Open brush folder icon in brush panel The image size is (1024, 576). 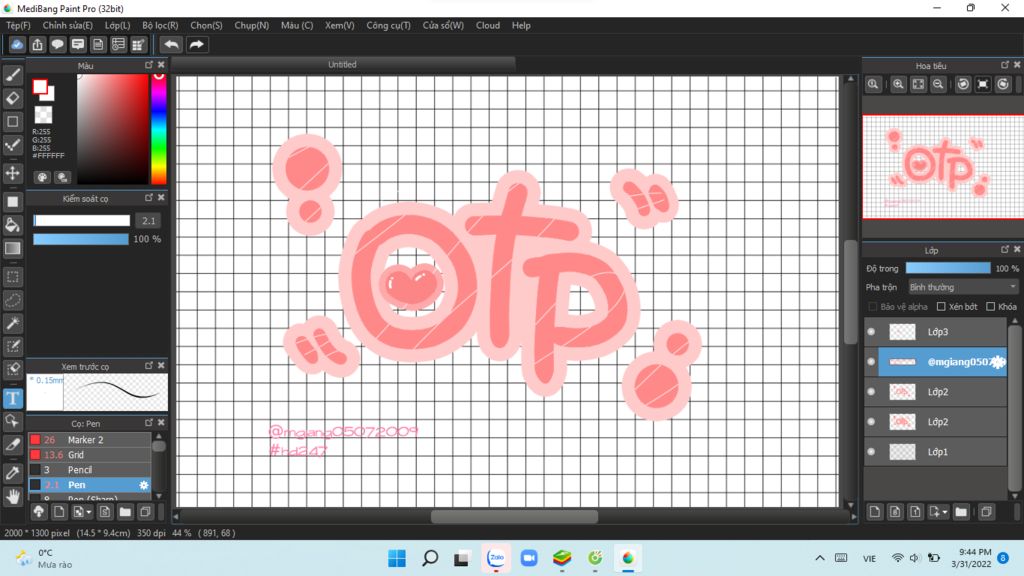click(125, 512)
